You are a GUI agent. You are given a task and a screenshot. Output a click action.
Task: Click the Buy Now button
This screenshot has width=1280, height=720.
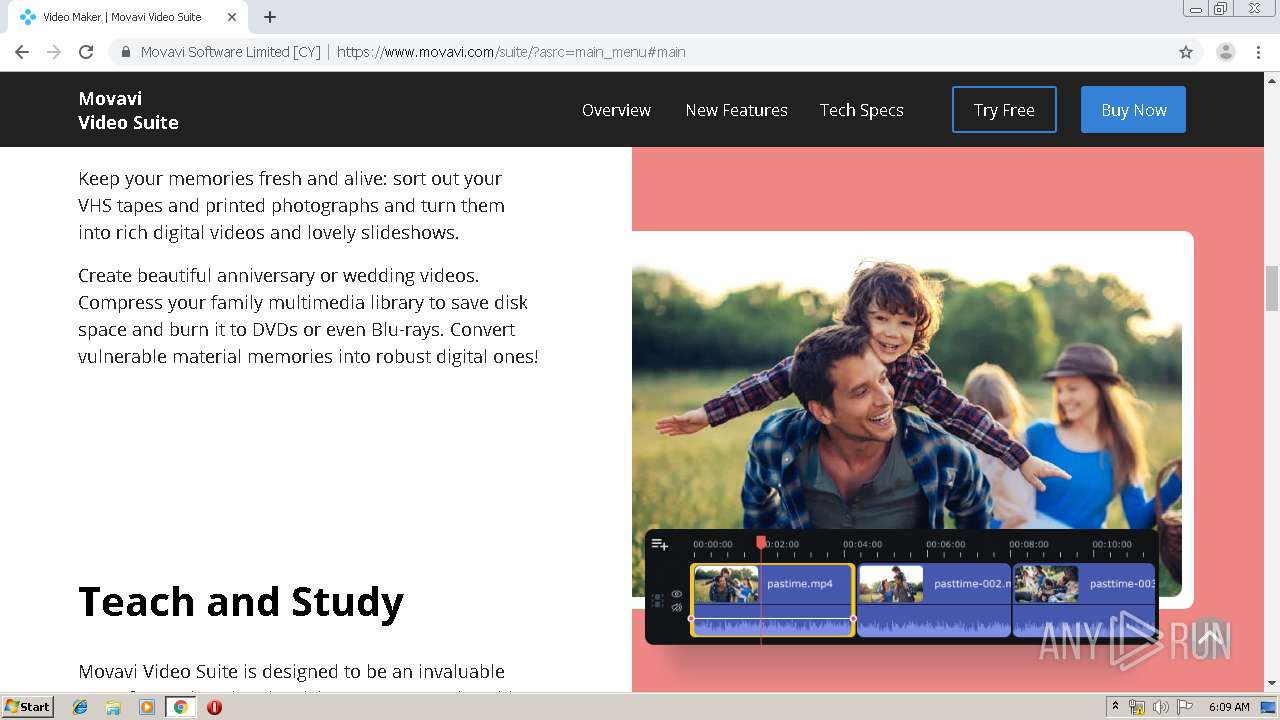click(1133, 110)
